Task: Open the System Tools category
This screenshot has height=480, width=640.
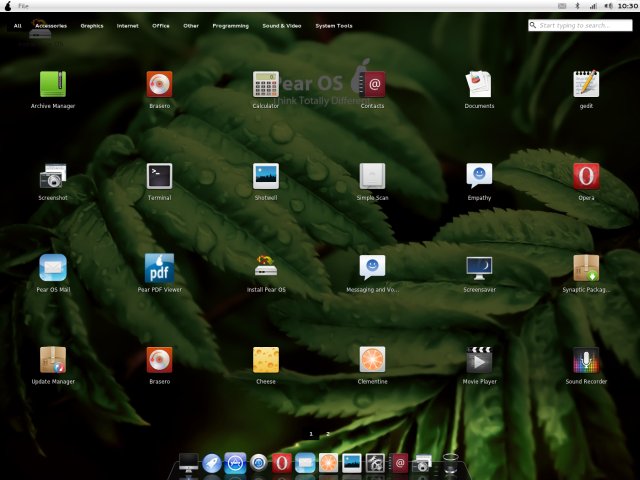Action: pos(333,26)
